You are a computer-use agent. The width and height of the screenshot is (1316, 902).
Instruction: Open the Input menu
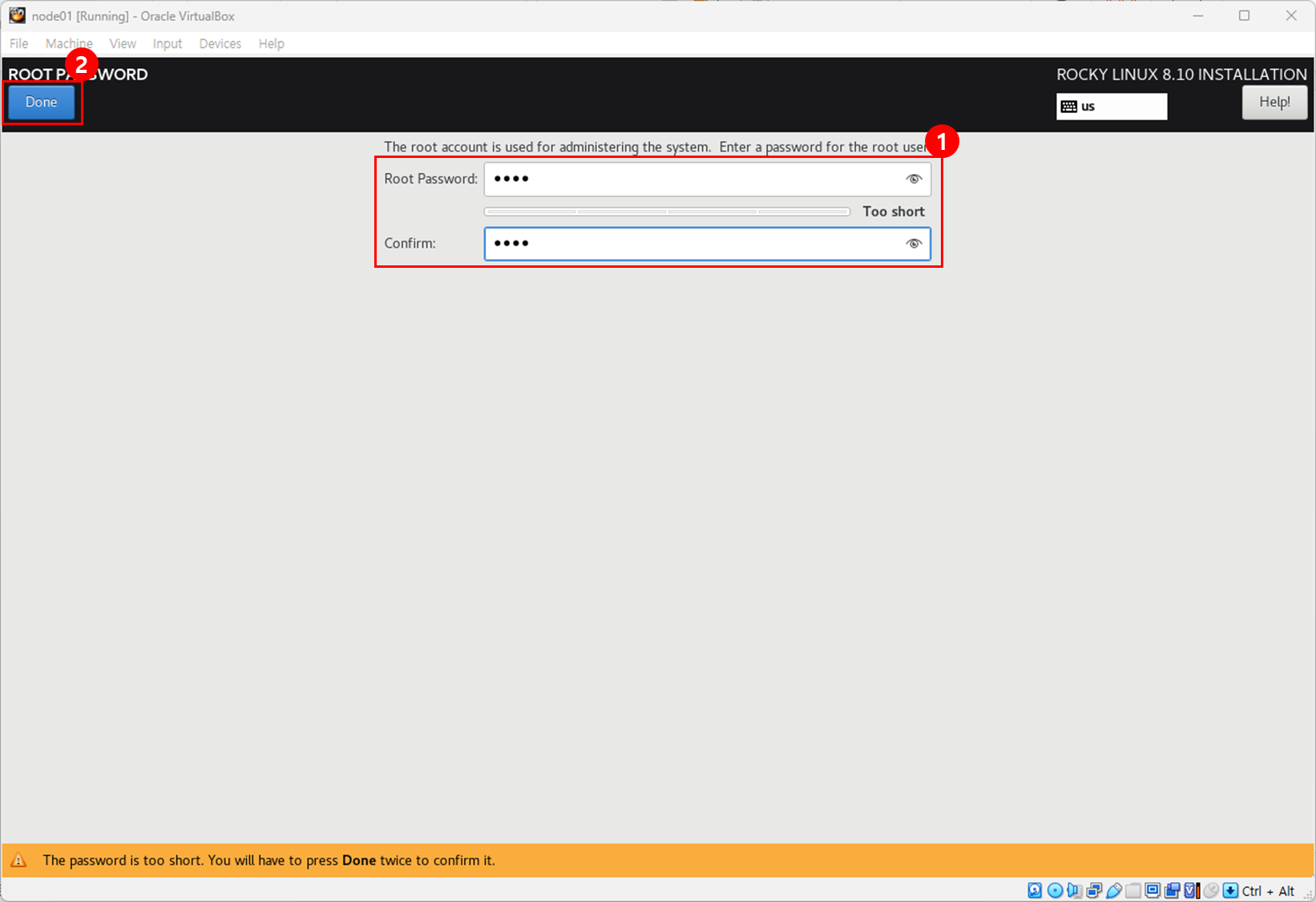pyautogui.click(x=168, y=43)
